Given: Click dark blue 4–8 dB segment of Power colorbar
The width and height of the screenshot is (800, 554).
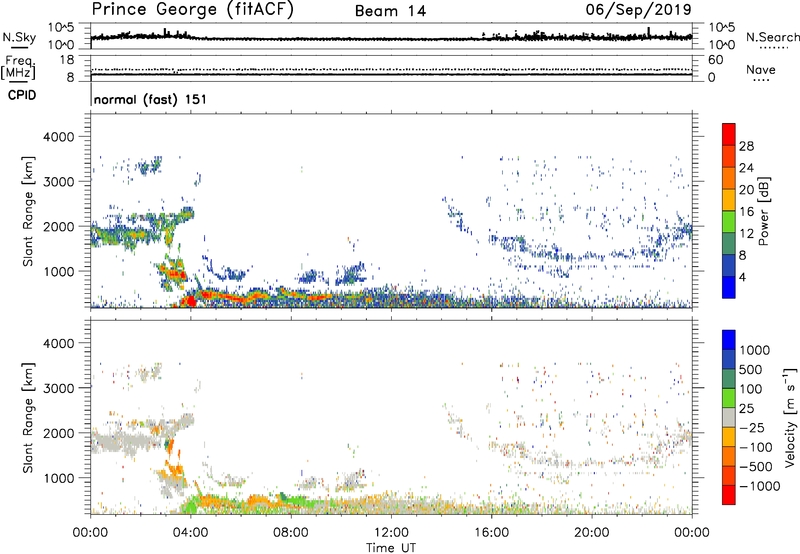Looking at the screenshot, I should point(729,265).
